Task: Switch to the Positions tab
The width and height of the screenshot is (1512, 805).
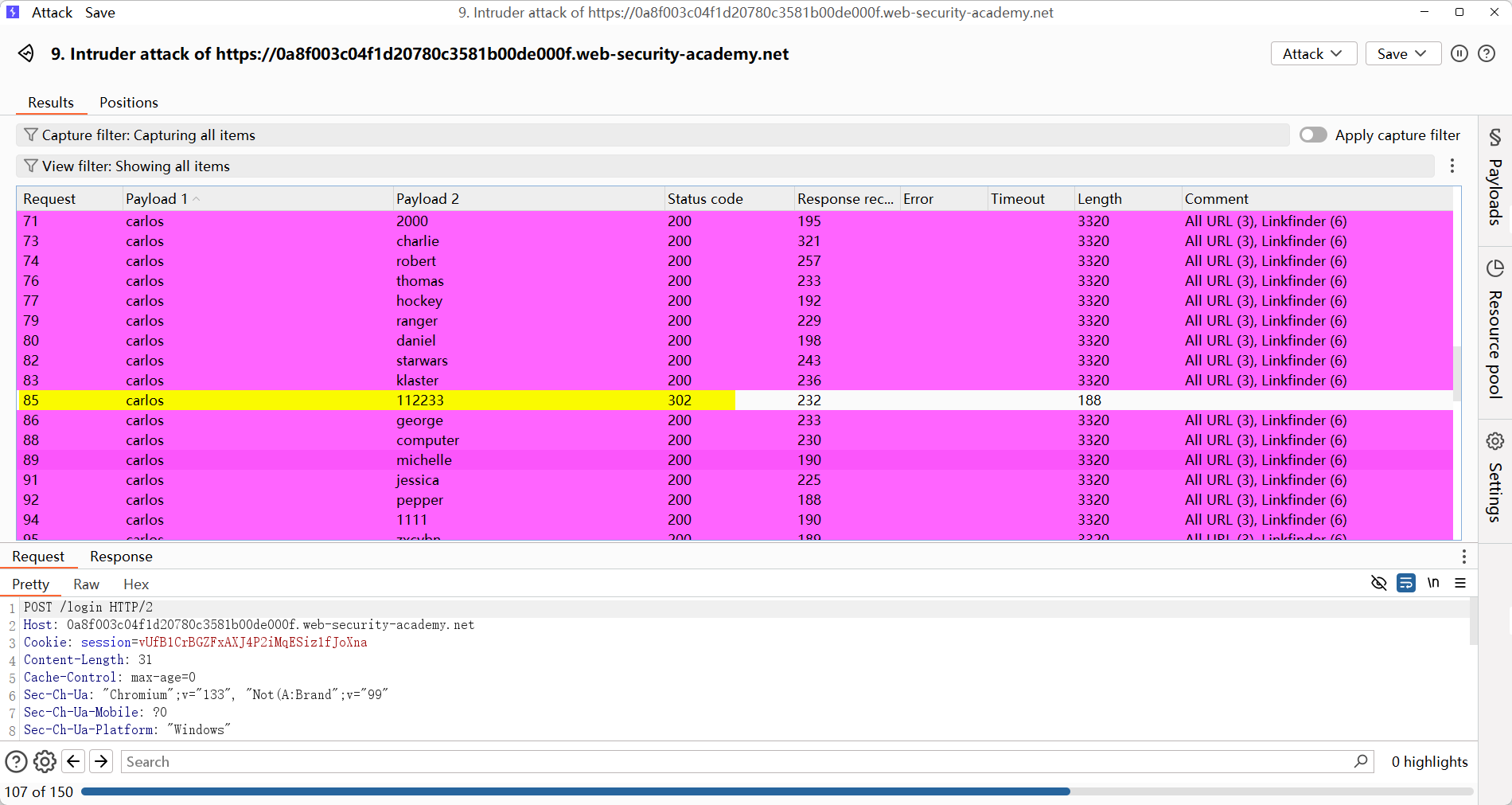Action: point(128,103)
